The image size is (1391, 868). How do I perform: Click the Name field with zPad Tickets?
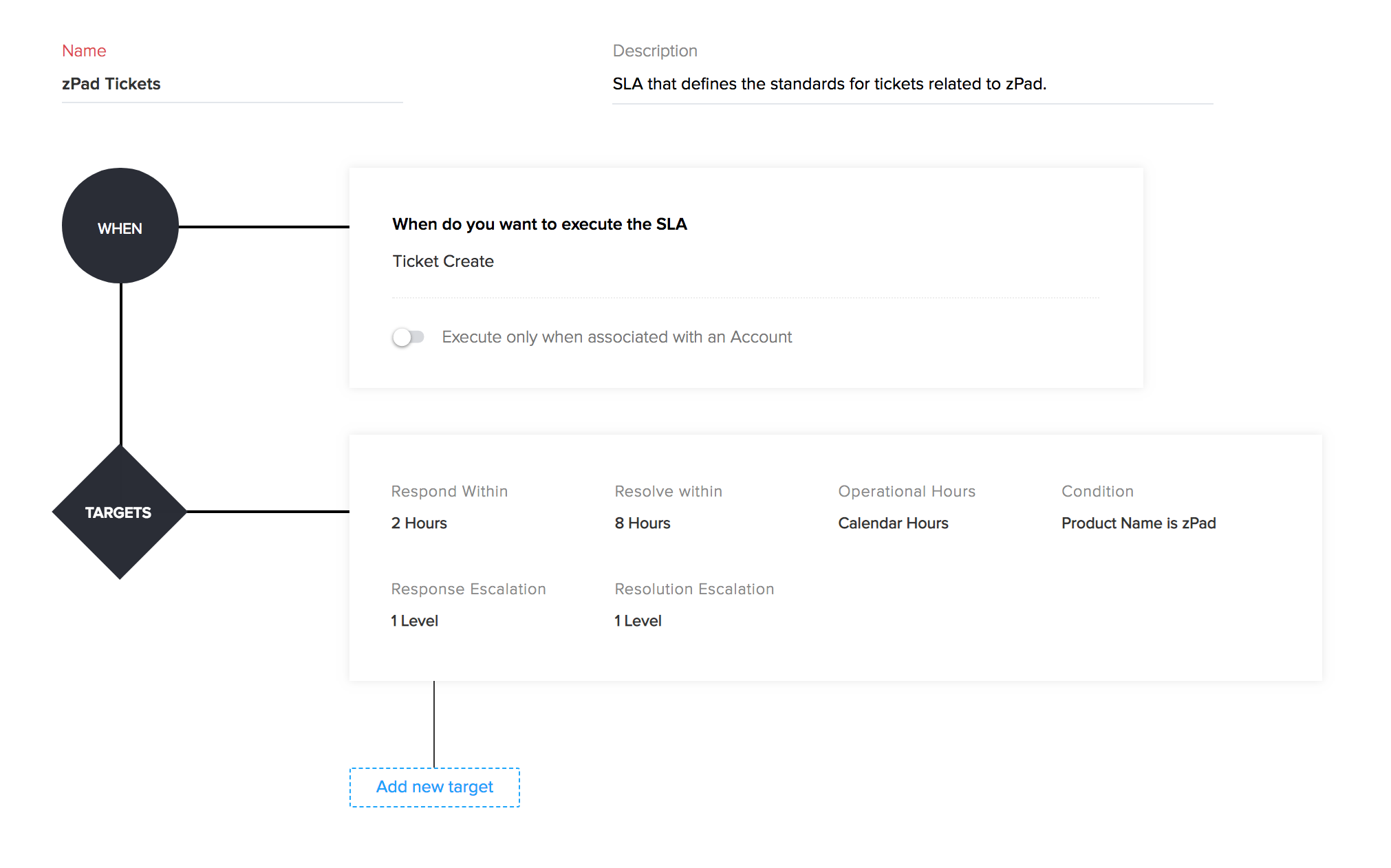[x=232, y=84]
